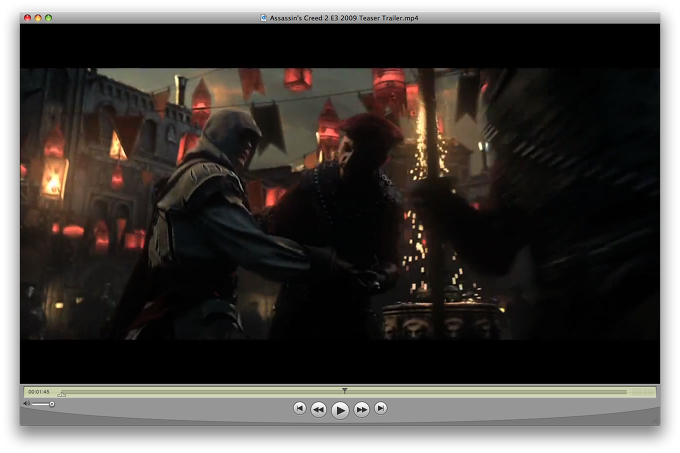Click the video frame area

[x=340, y=204]
